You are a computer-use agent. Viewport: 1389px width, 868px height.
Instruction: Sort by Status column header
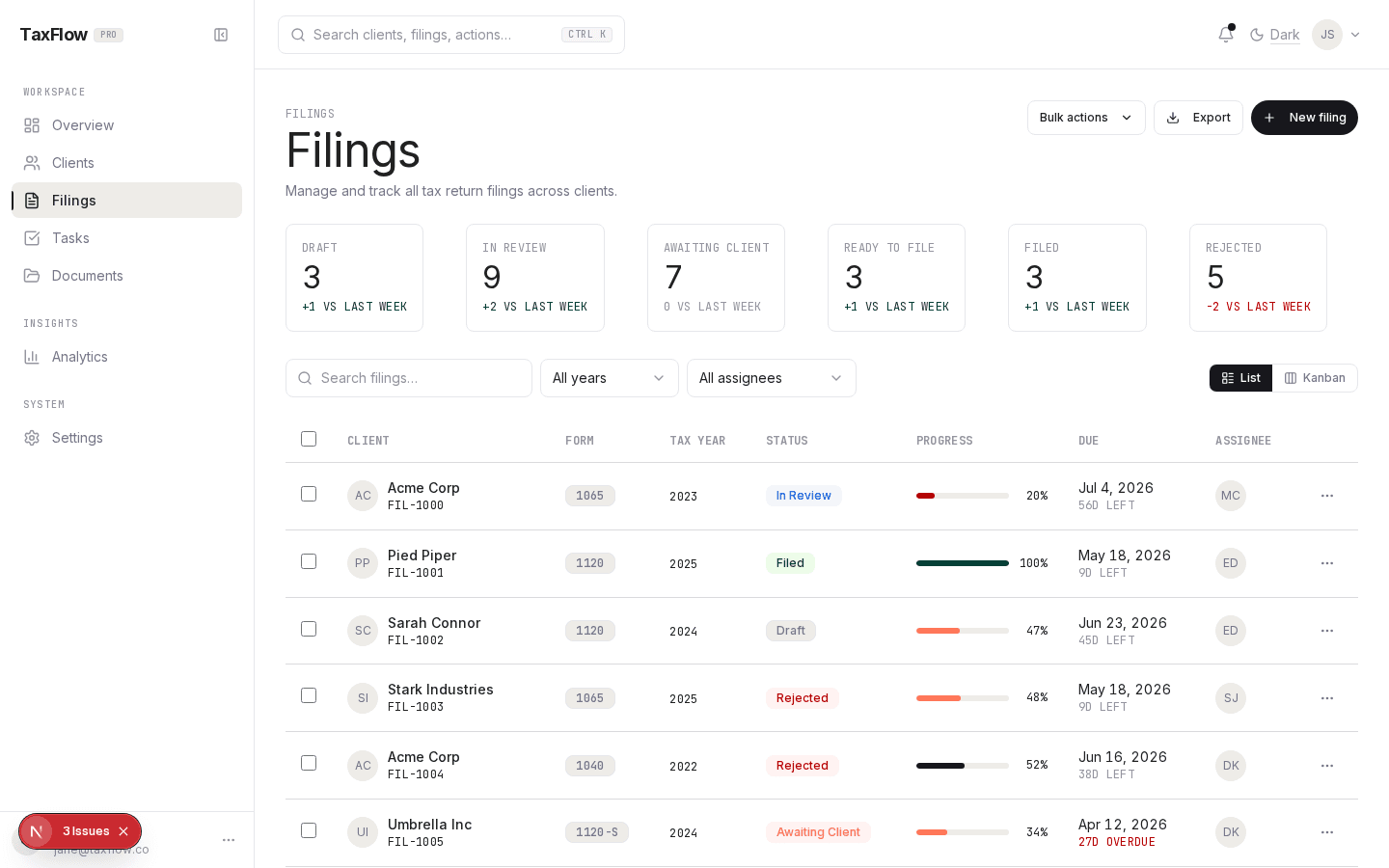(787, 441)
